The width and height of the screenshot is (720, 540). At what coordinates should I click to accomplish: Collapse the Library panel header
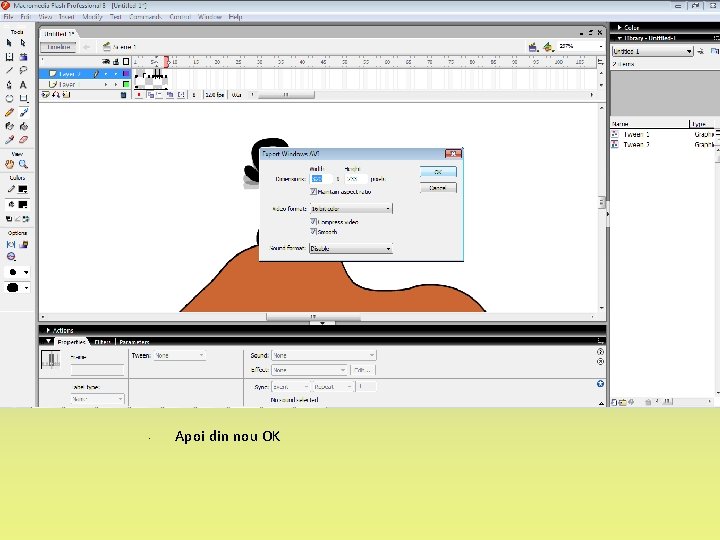[619, 38]
